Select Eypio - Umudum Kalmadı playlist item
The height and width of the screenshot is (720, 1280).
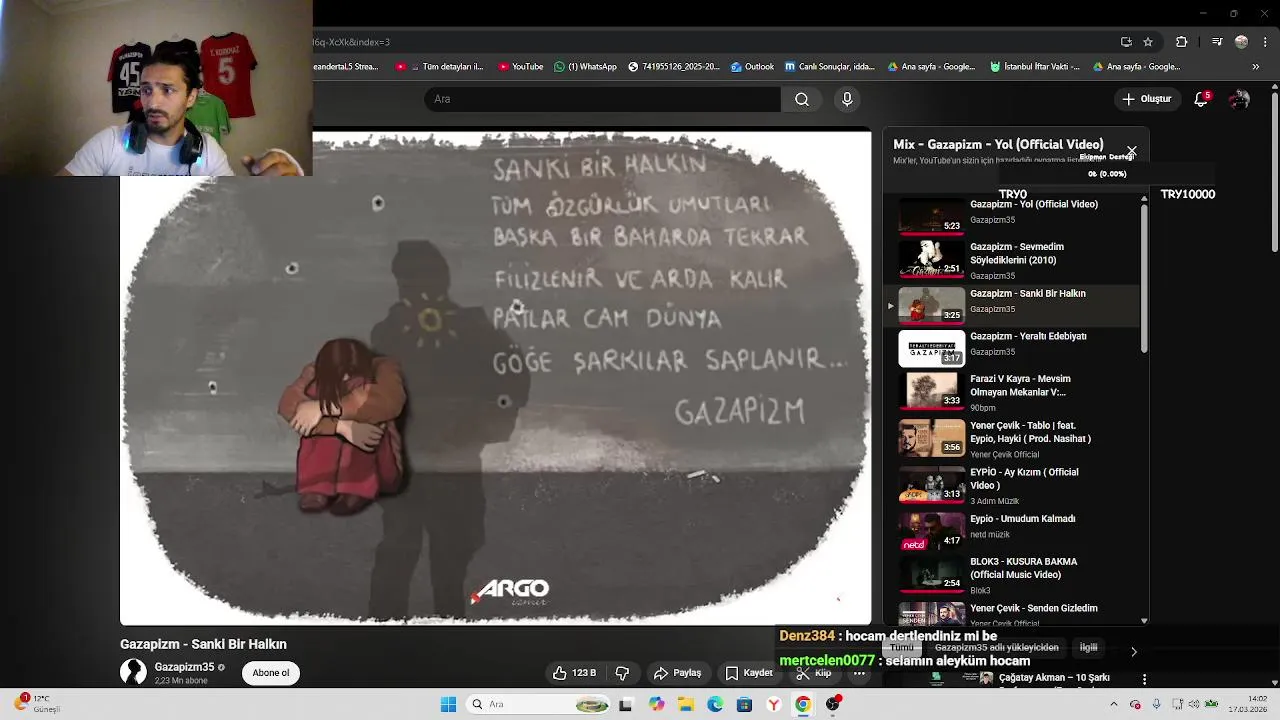[x=1013, y=530]
